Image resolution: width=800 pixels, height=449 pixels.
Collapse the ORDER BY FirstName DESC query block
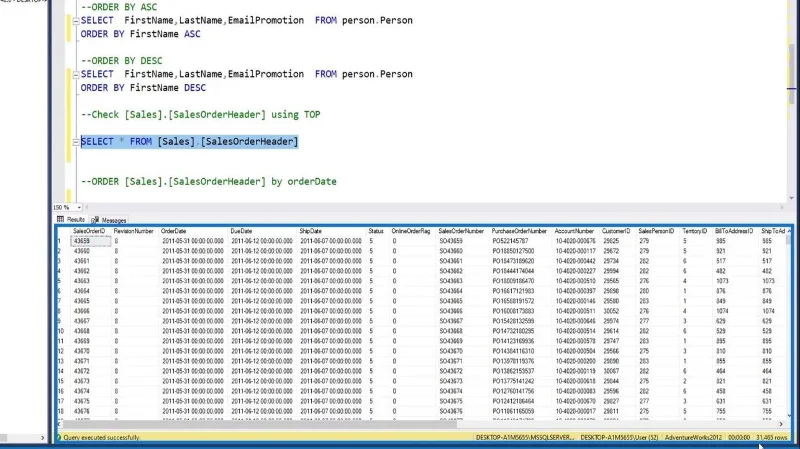click(76, 74)
